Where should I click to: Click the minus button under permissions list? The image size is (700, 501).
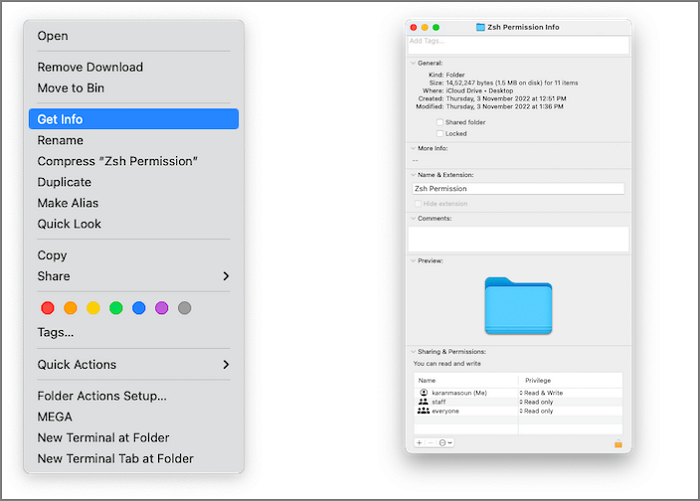point(430,442)
